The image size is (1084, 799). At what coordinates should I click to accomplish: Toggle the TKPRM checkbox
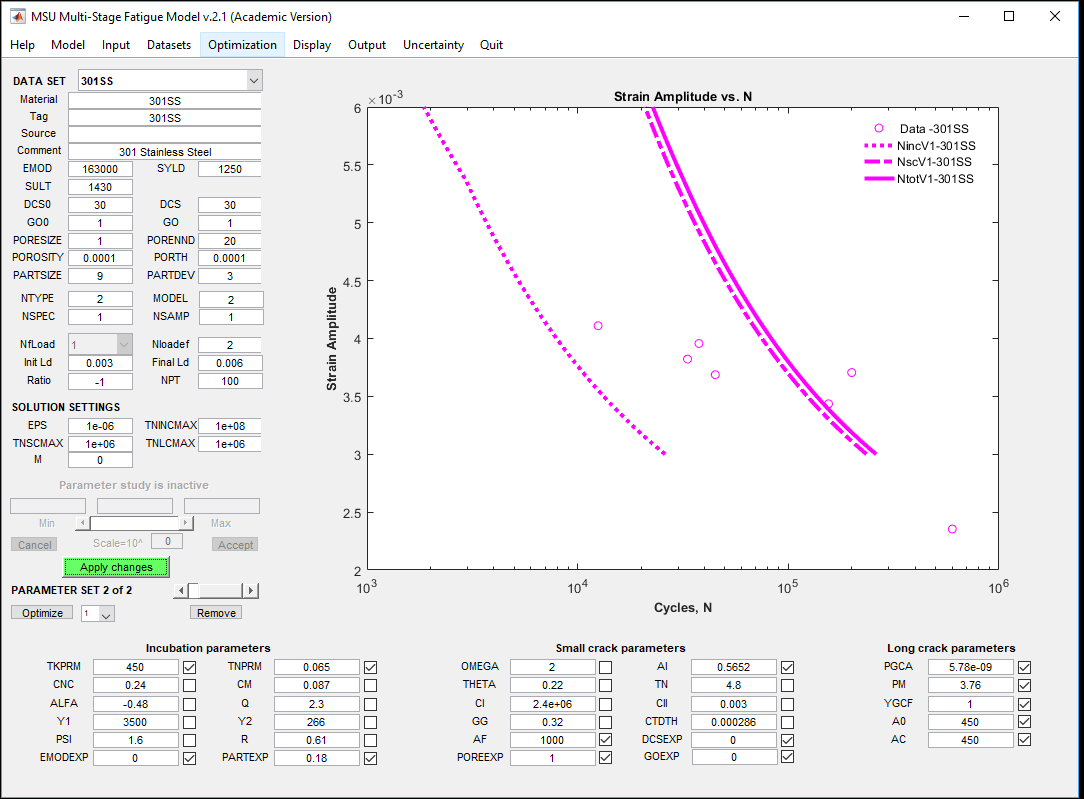point(189,667)
